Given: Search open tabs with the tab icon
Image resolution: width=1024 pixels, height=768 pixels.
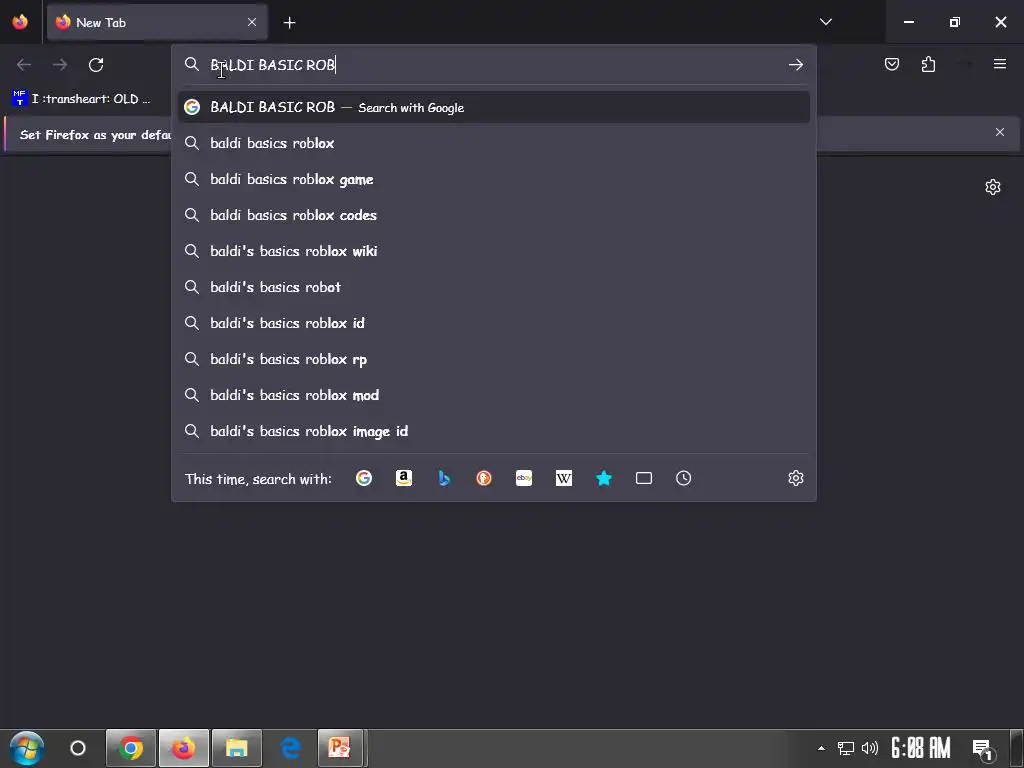Looking at the screenshot, I should (x=644, y=478).
